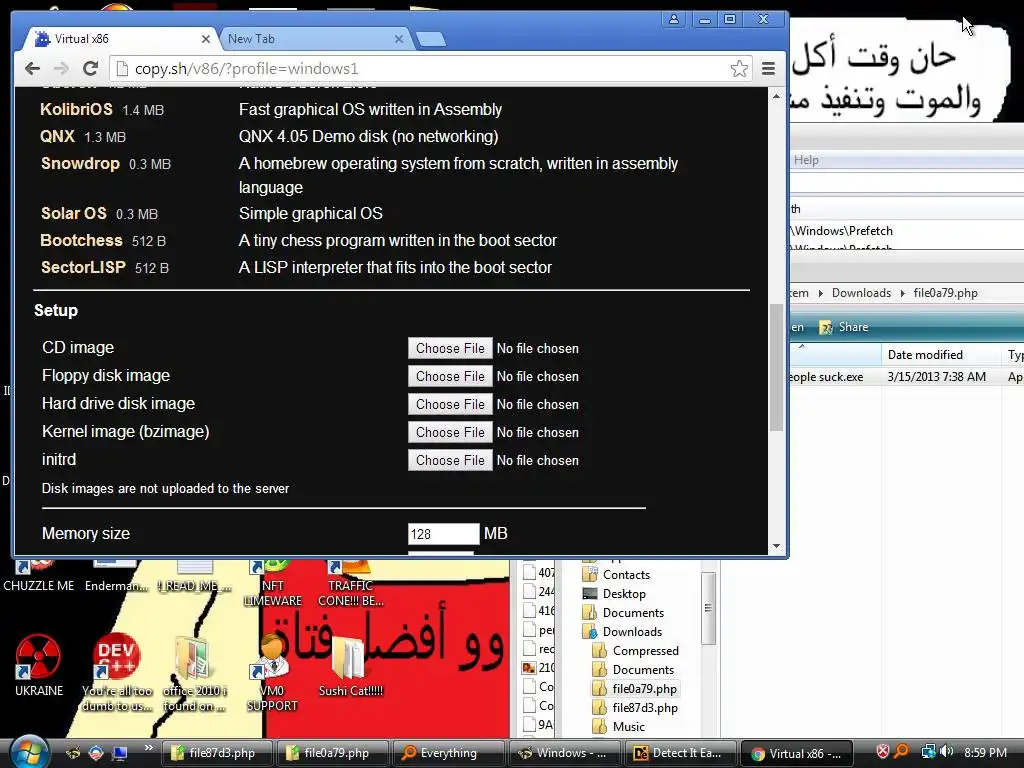
Task: Click the Chrome page vertical scrollbar thumb
Action: pyautogui.click(x=776, y=368)
